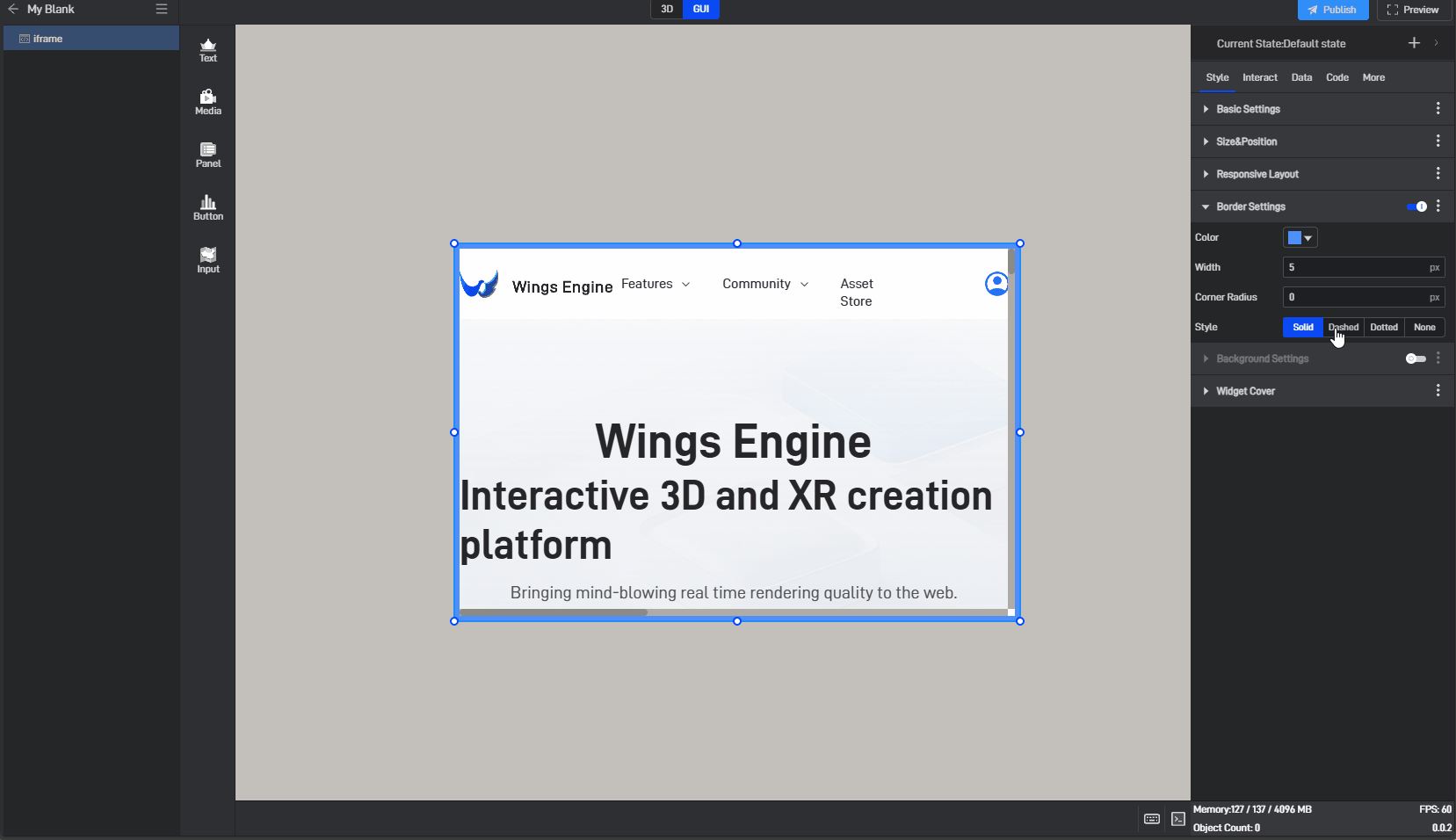Click the "Current State:Default state" label
1456x840 pixels.
[x=1281, y=43]
